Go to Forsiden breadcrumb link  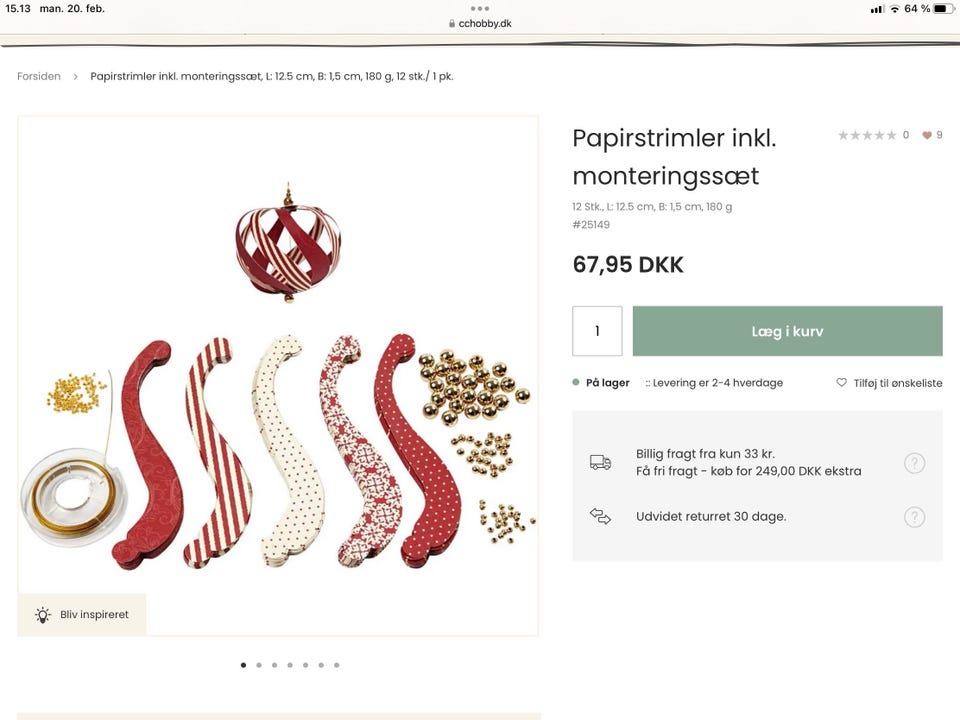click(x=39, y=77)
